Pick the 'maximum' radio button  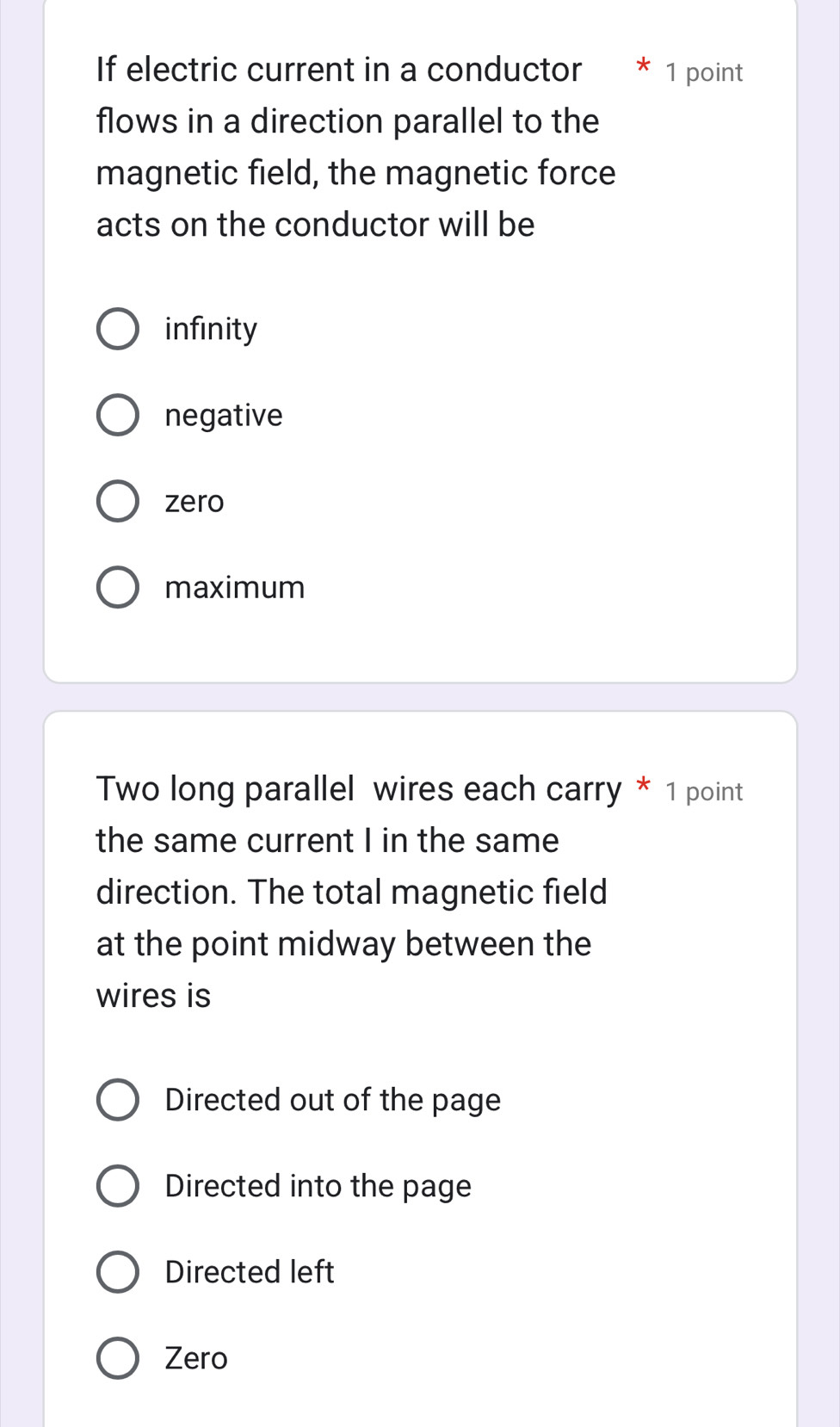[x=117, y=588]
